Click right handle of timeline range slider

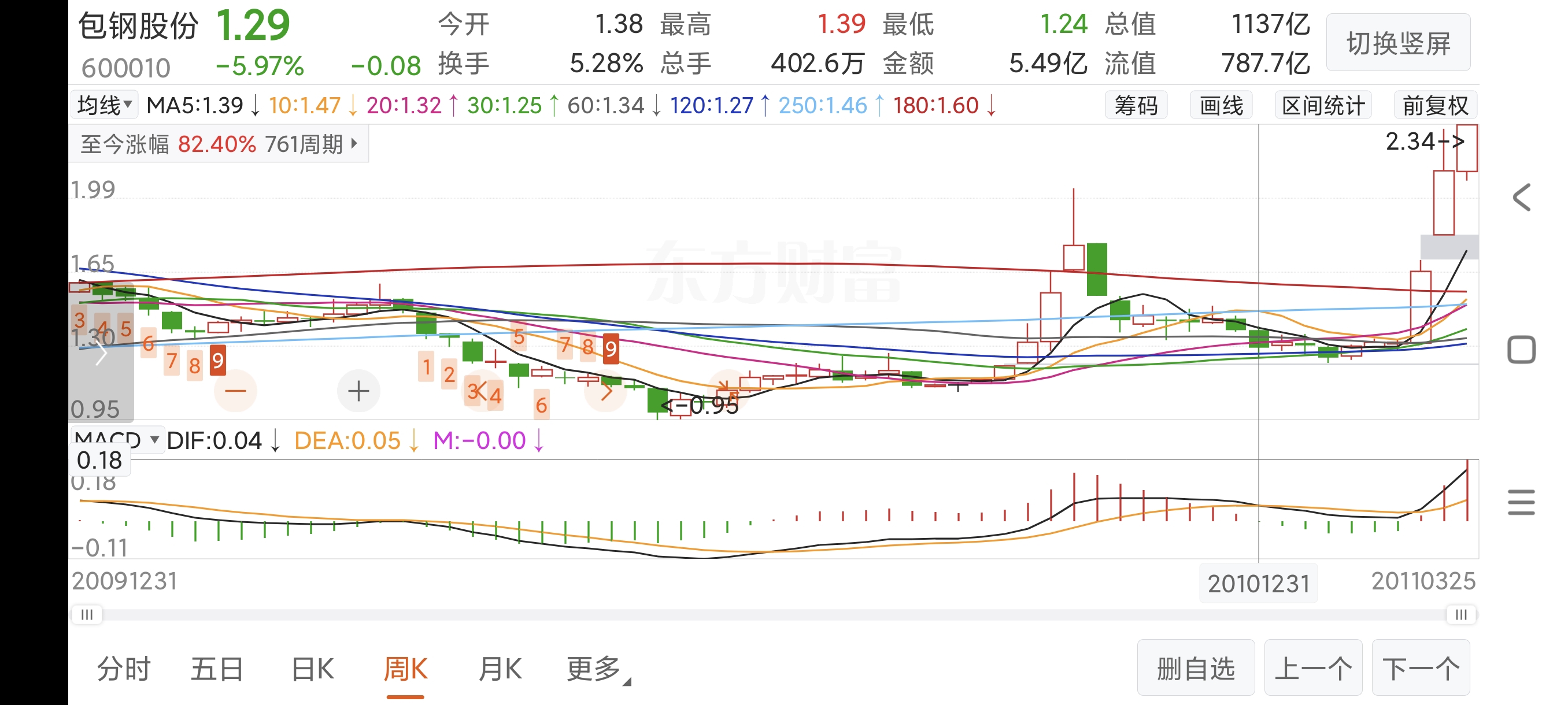coord(1461,614)
